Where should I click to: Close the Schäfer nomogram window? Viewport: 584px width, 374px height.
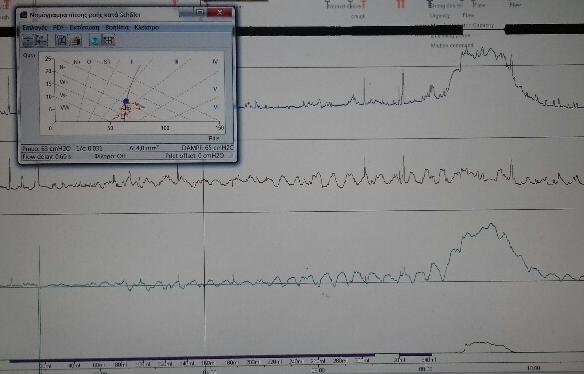tap(219, 12)
